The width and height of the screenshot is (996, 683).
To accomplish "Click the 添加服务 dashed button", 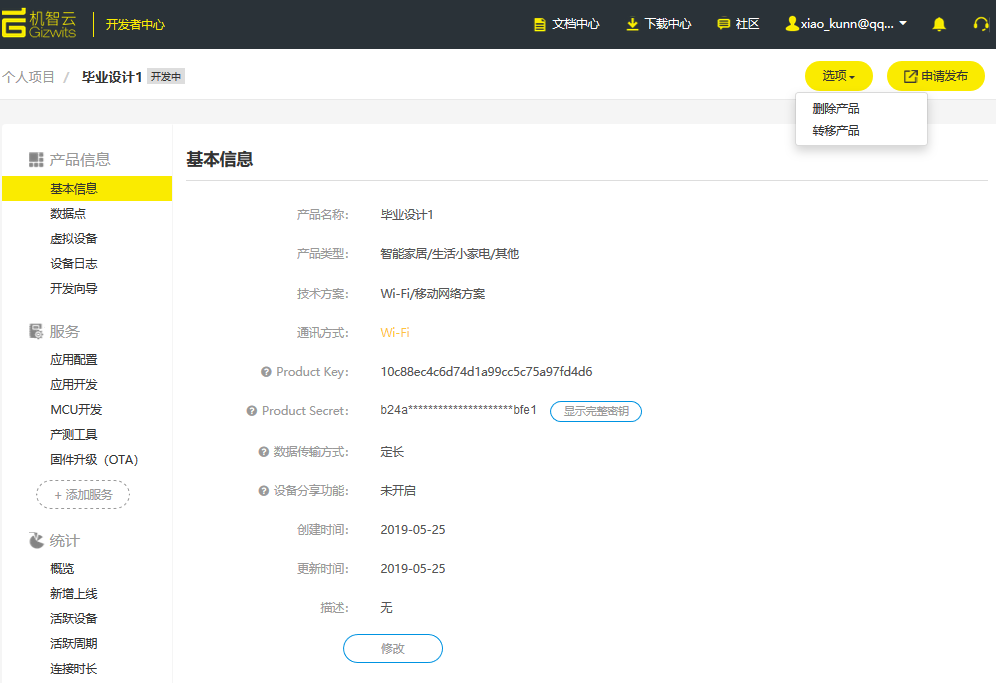I will coord(83,495).
